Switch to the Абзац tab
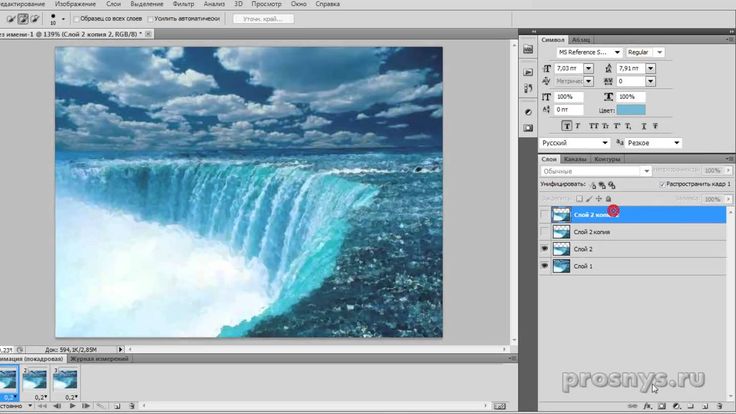The width and height of the screenshot is (736, 414). (581, 40)
